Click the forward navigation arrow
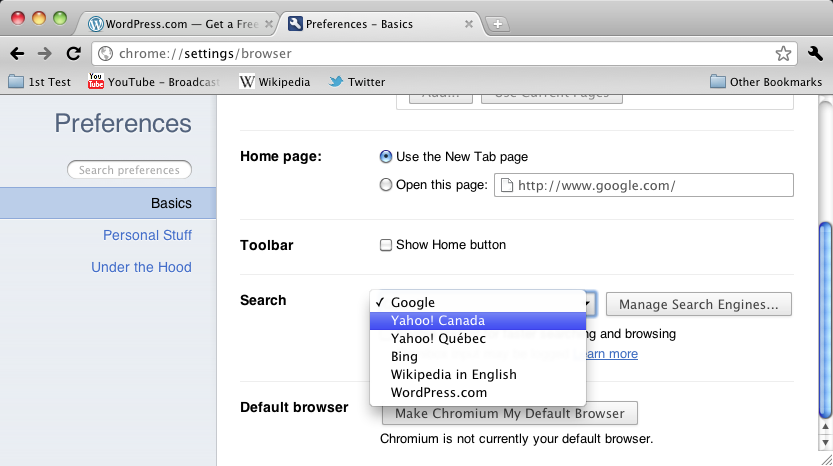 (44, 53)
